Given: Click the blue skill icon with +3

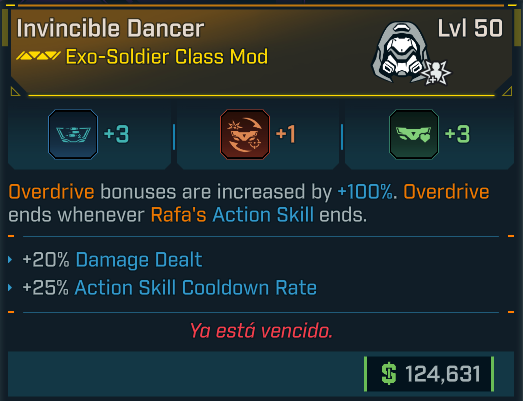Looking at the screenshot, I should 73,134.
